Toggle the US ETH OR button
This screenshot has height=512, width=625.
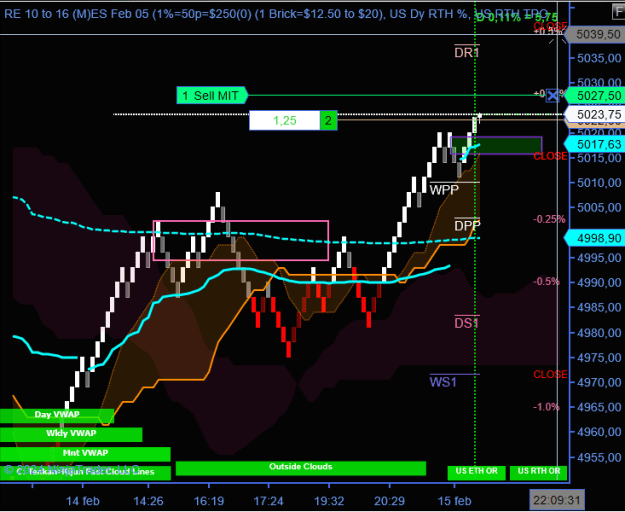pyautogui.click(x=477, y=473)
